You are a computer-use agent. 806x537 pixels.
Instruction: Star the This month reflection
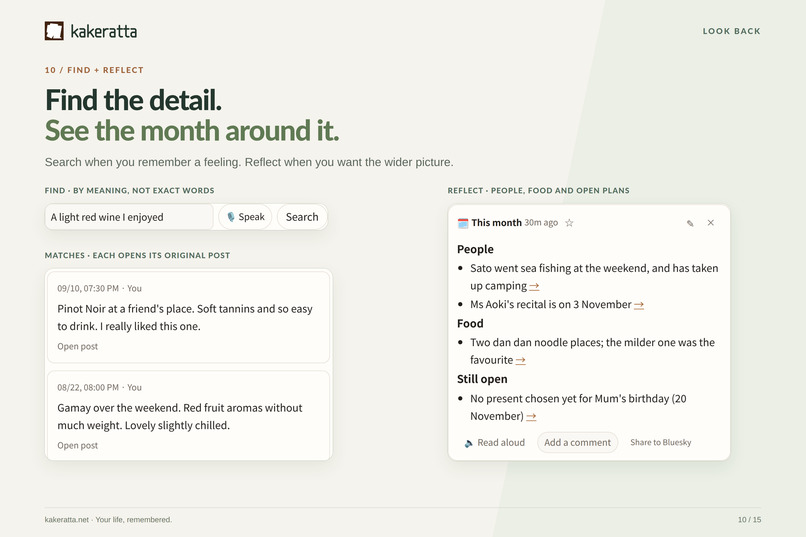pos(569,223)
